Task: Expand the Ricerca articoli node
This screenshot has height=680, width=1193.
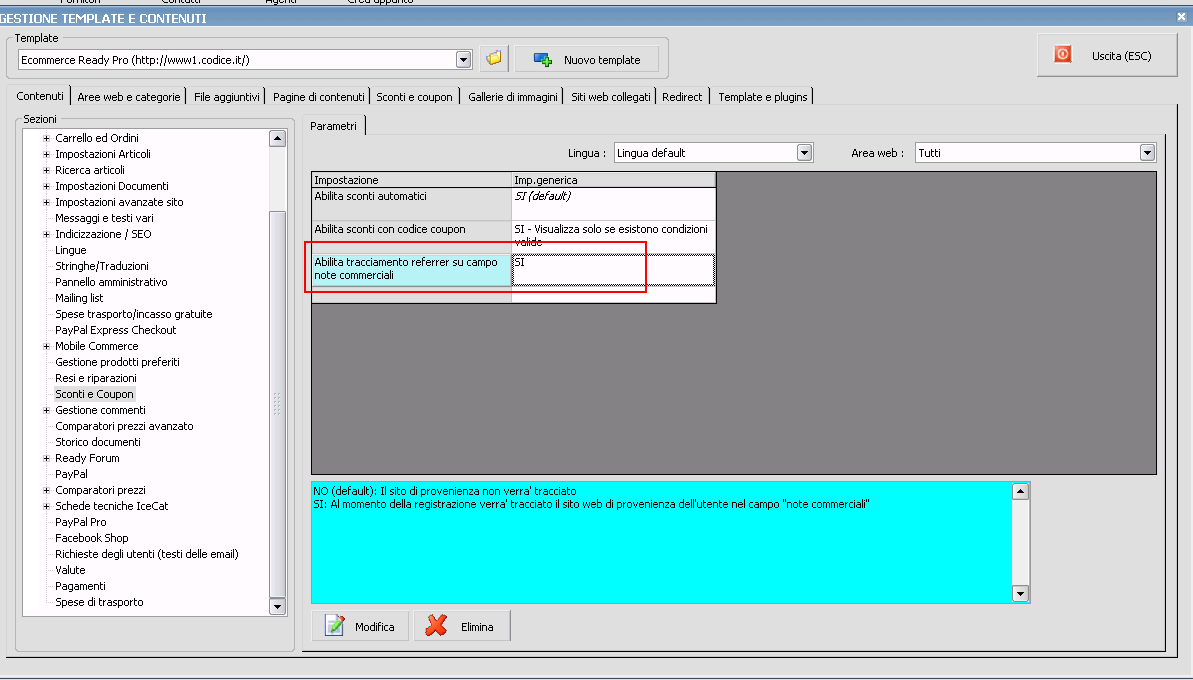Action: click(x=46, y=170)
